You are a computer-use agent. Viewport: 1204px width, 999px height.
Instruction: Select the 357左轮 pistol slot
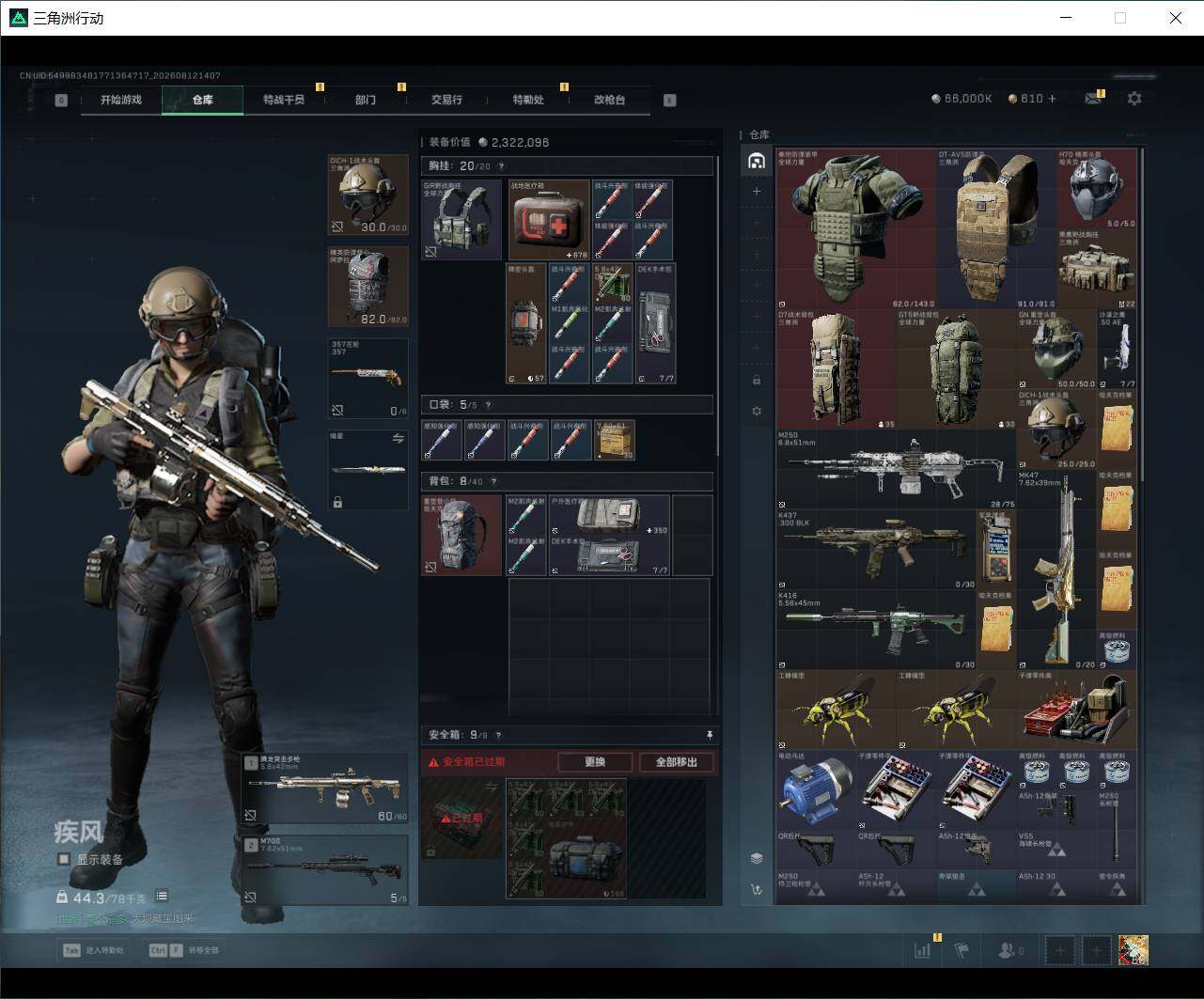click(x=368, y=378)
